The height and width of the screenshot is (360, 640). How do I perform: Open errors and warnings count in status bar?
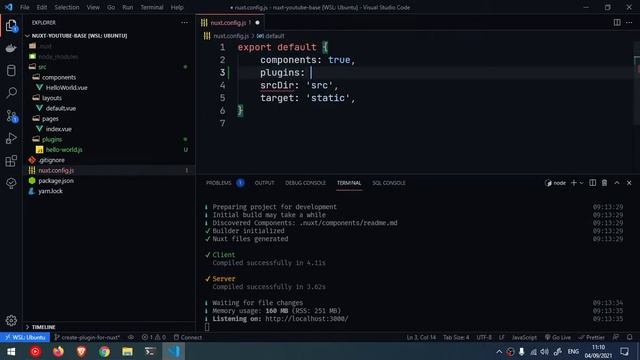153,337
